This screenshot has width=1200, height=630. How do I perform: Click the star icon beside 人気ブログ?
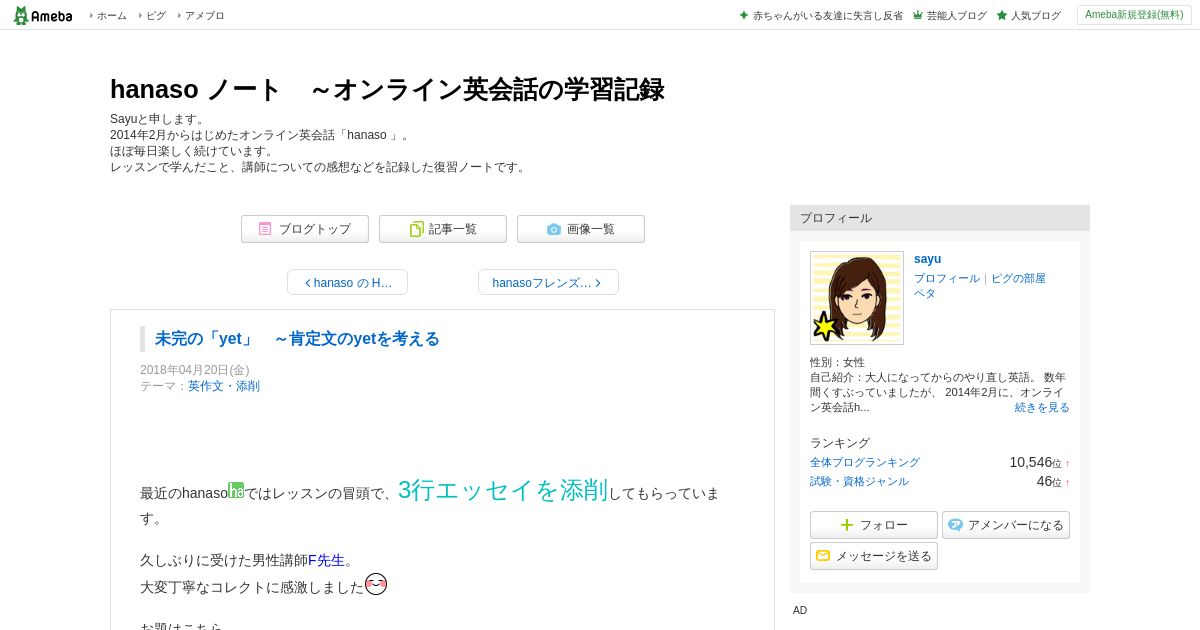(x=1002, y=16)
